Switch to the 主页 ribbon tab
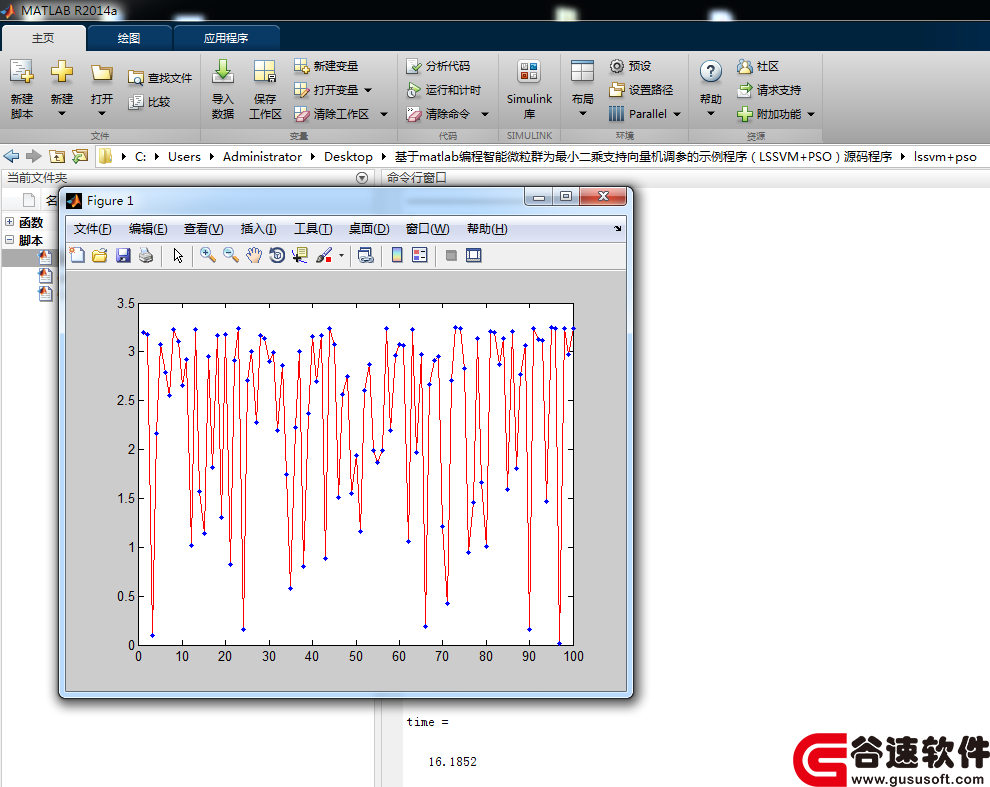Image resolution: width=990 pixels, height=787 pixels. [43, 38]
